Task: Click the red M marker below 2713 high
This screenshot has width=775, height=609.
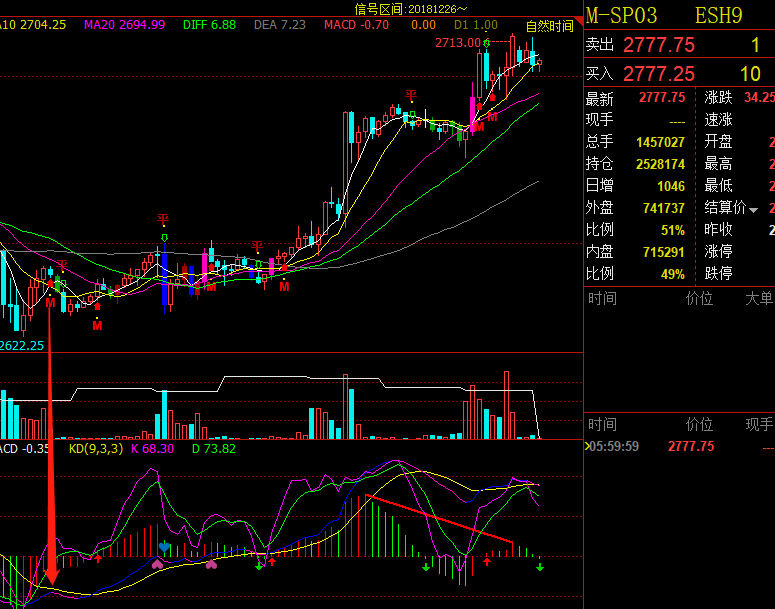Action: click(492, 117)
